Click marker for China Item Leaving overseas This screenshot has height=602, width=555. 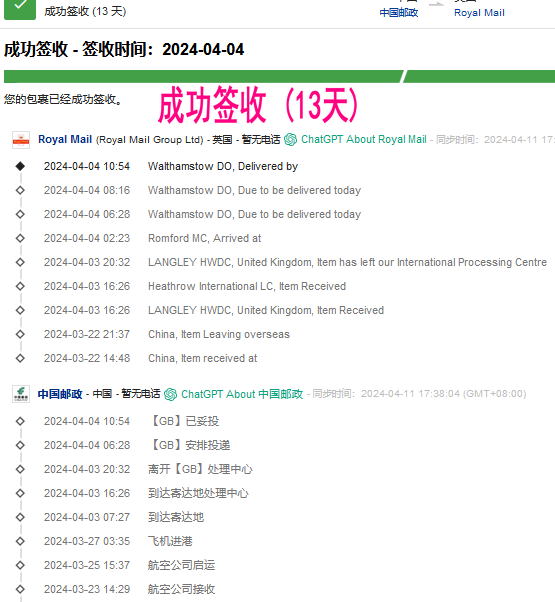point(20,334)
